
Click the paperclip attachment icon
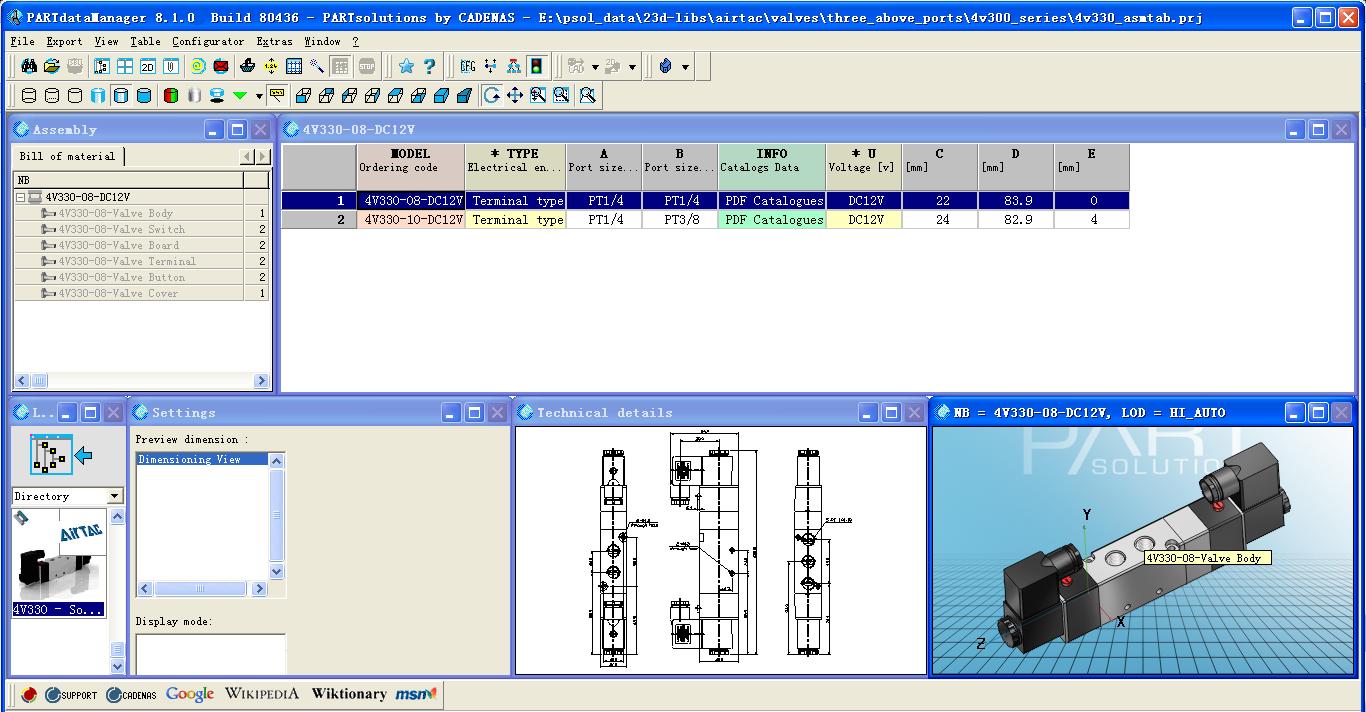171,66
